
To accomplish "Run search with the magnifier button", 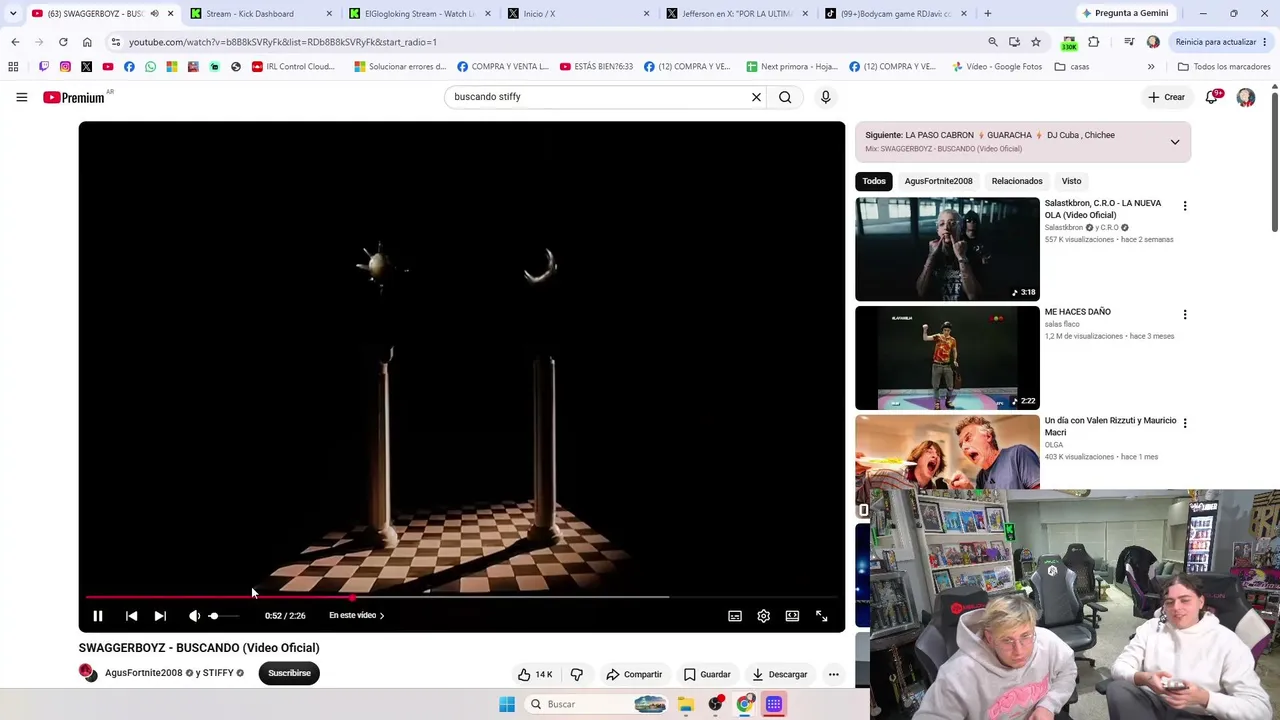I will pyautogui.click(x=785, y=97).
